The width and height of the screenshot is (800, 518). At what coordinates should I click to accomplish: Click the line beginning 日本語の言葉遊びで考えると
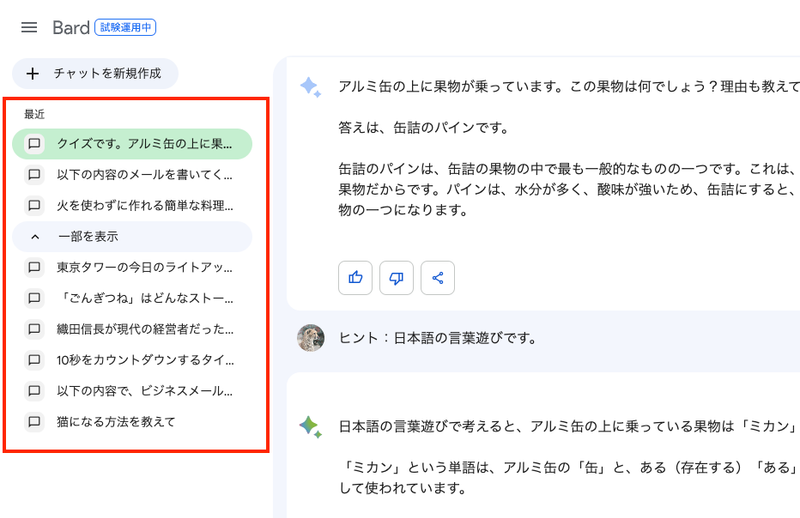[569, 426]
